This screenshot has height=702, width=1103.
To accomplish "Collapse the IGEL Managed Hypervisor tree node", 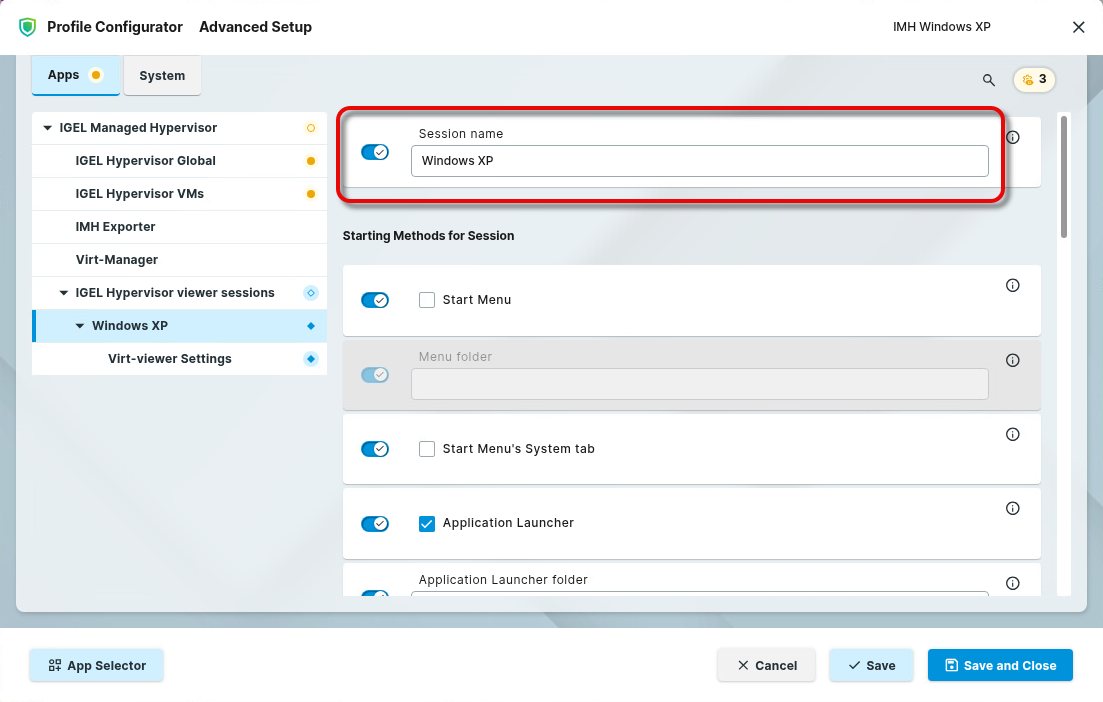I will pyautogui.click(x=47, y=128).
